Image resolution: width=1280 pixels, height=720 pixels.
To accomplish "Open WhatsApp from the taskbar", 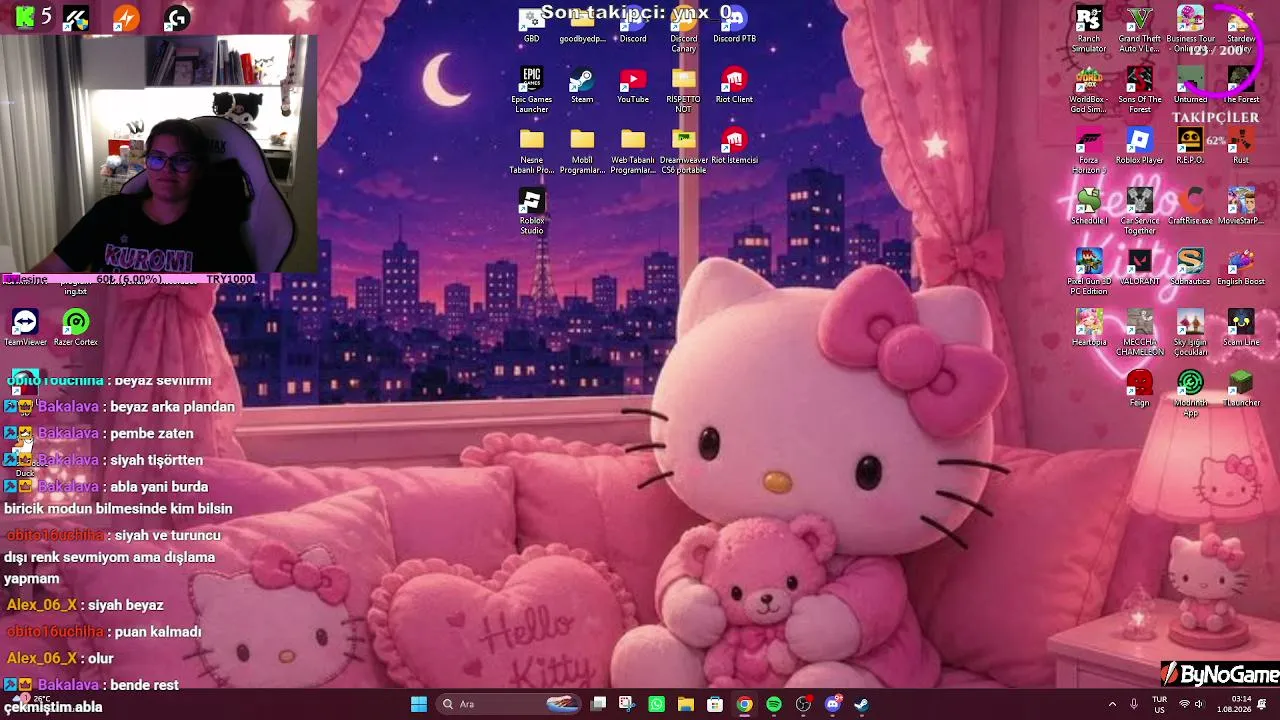I will pyautogui.click(x=656, y=704).
